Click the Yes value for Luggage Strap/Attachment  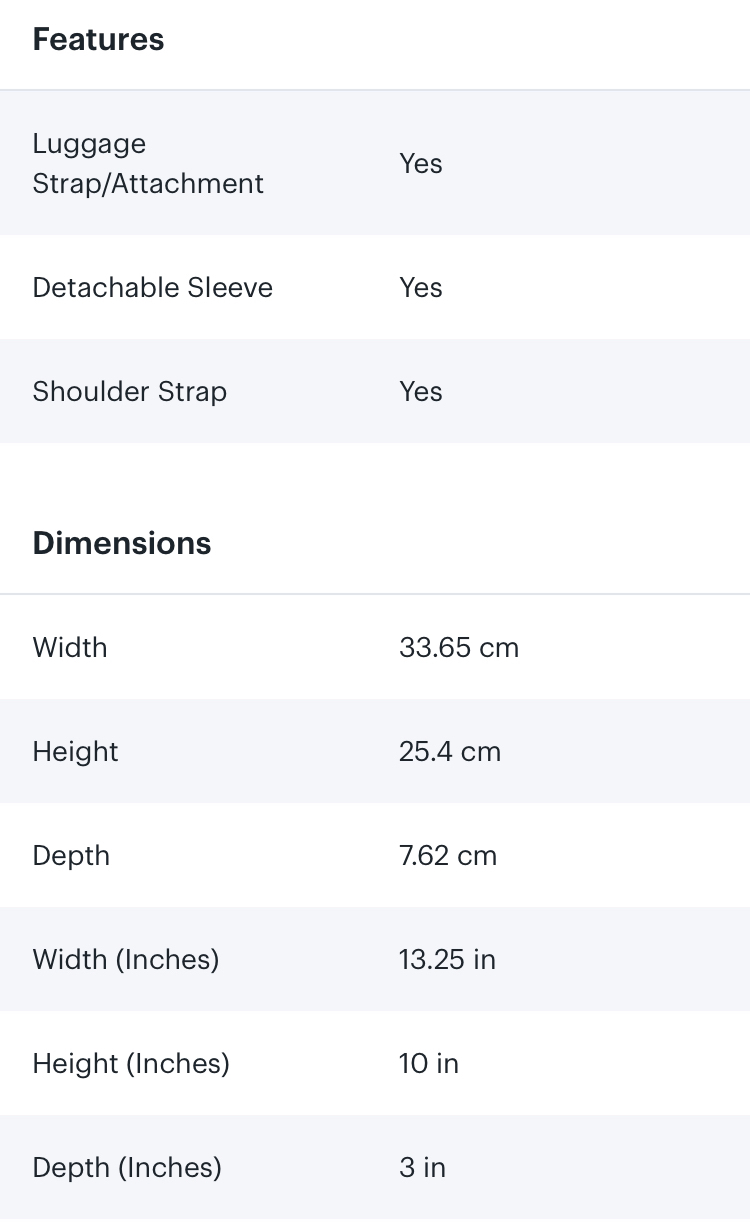(x=421, y=164)
